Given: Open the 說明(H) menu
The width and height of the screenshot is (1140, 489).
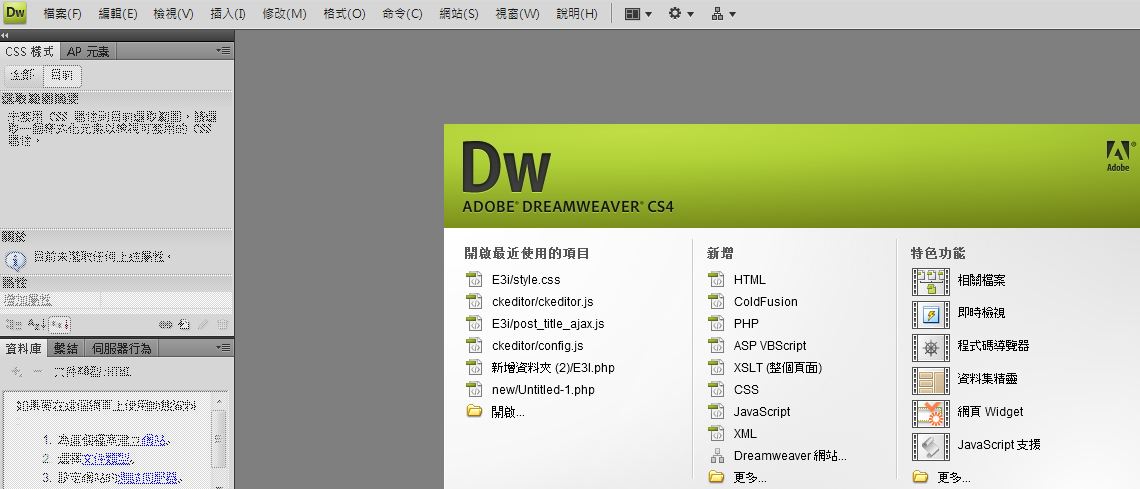Looking at the screenshot, I should [x=577, y=14].
